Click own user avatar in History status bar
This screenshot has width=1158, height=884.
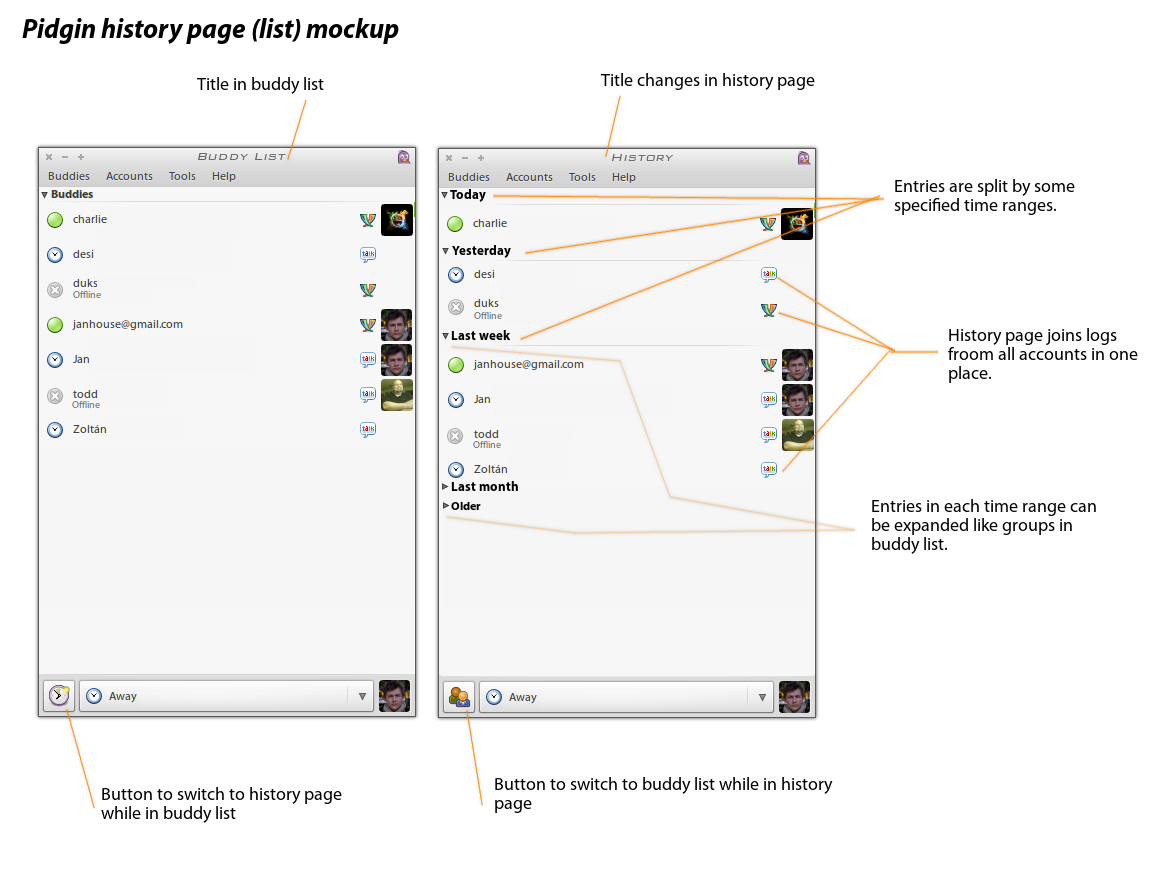click(795, 697)
